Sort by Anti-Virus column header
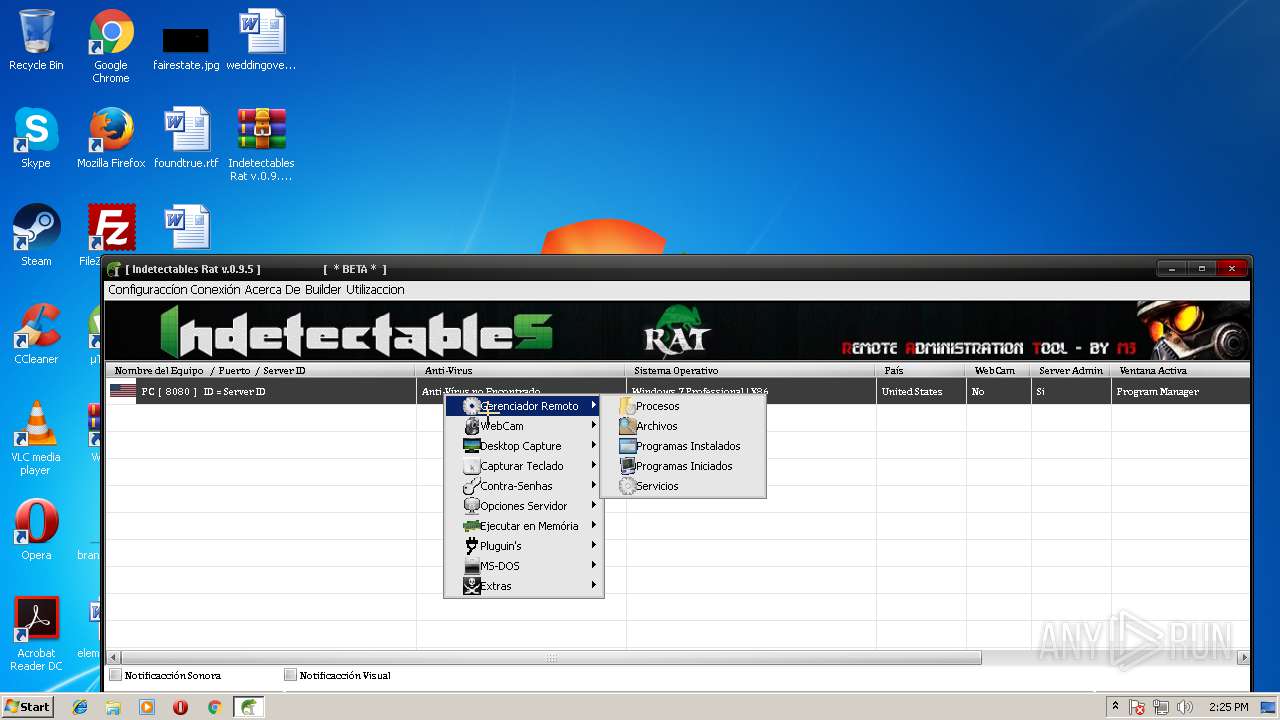Viewport: 1280px width, 720px height. pyautogui.click(x=521, y=370)
